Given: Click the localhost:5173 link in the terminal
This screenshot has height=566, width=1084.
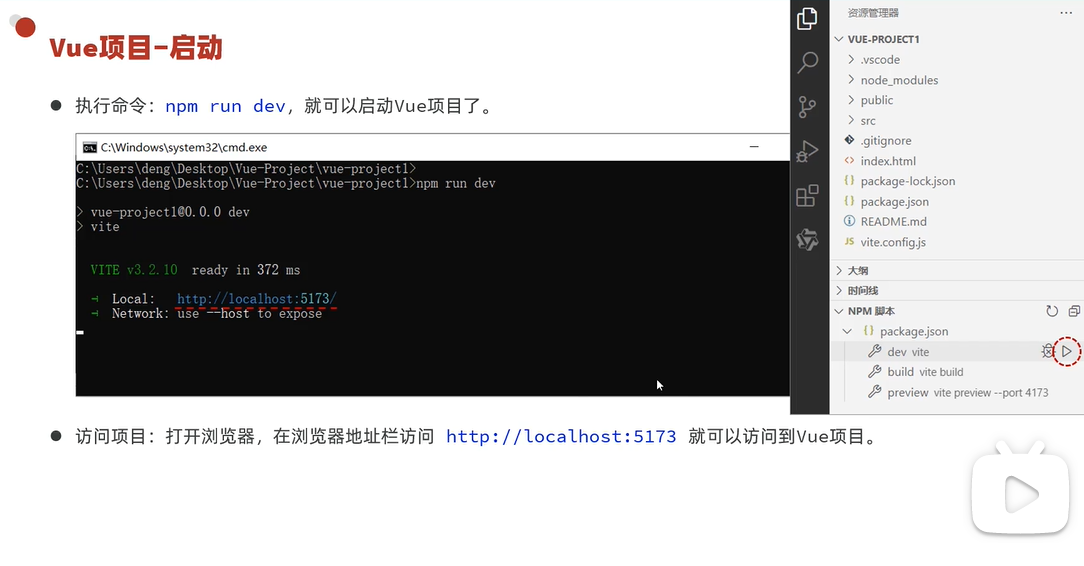Looking at the screenshot, I should [256, 299].
